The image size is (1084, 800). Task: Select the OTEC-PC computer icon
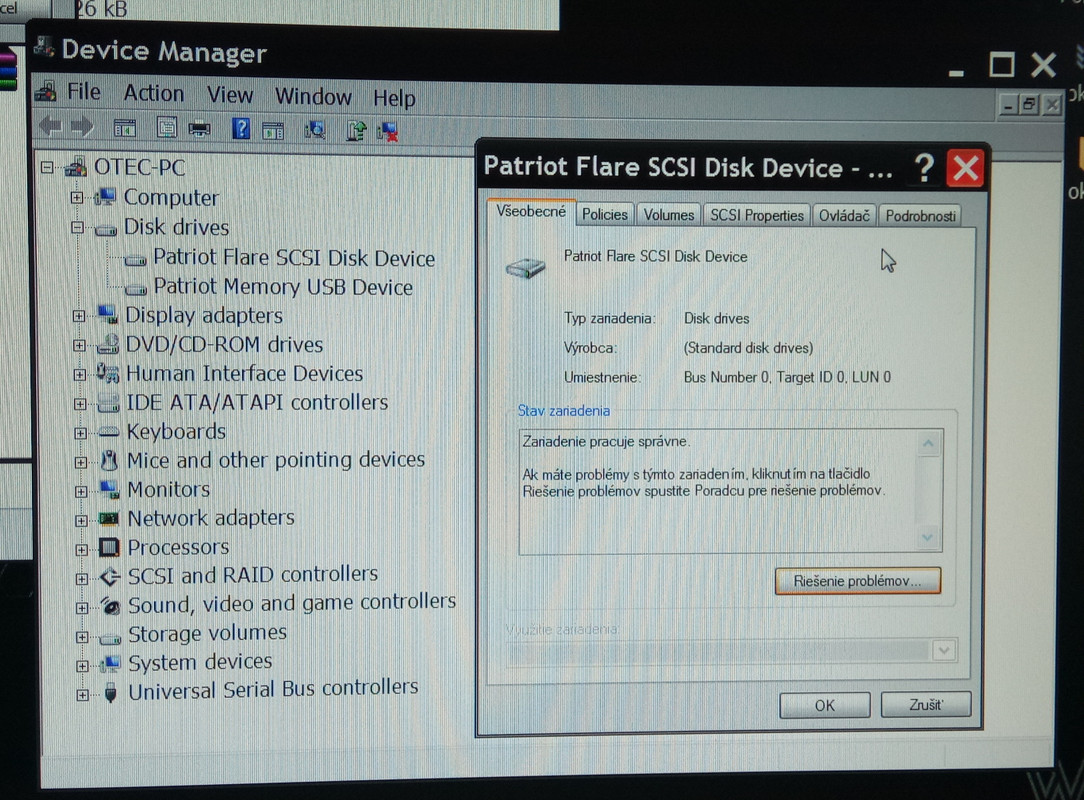(x=76, y=167)
